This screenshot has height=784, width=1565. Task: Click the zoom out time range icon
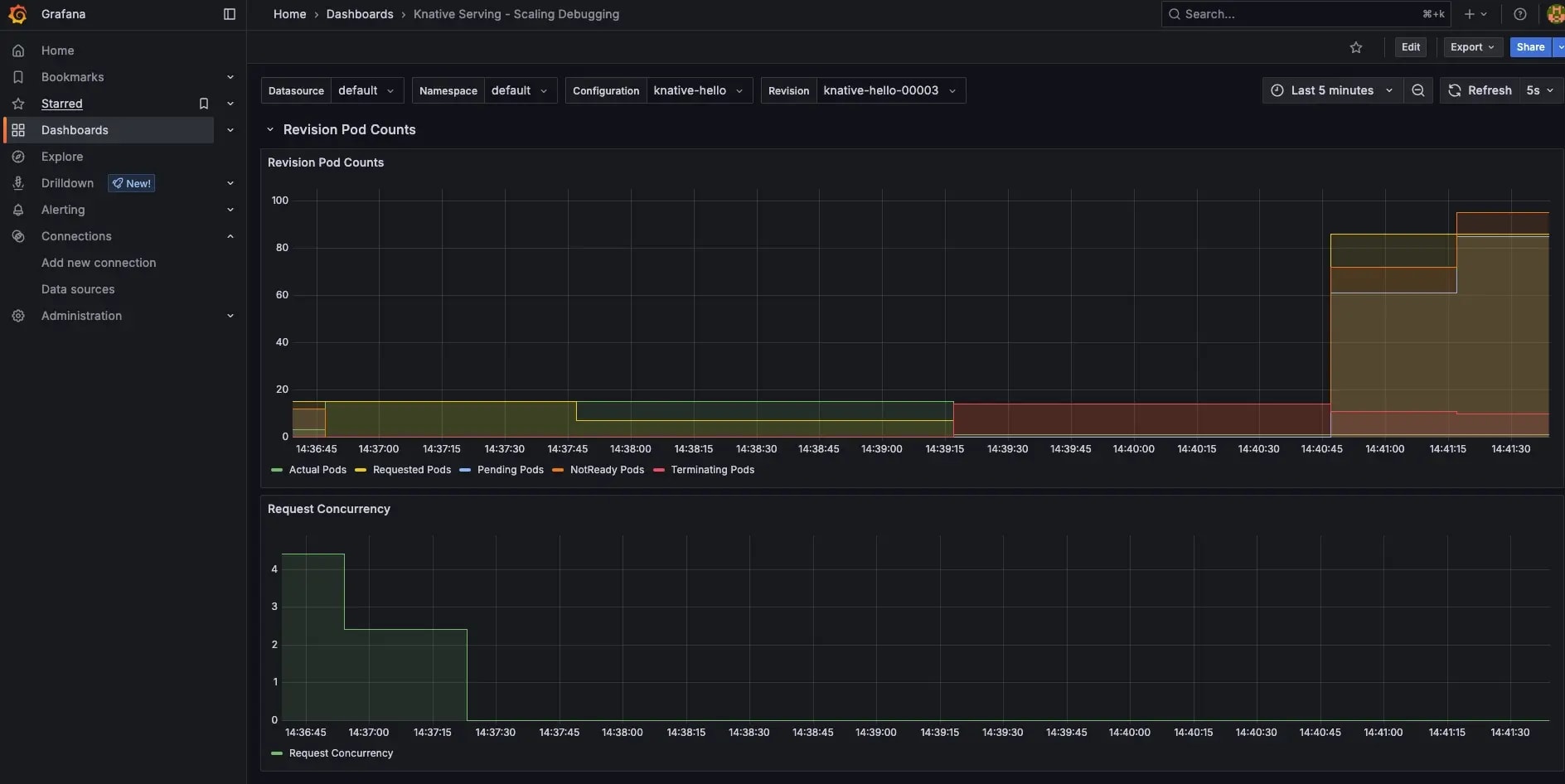(1418, 90)
